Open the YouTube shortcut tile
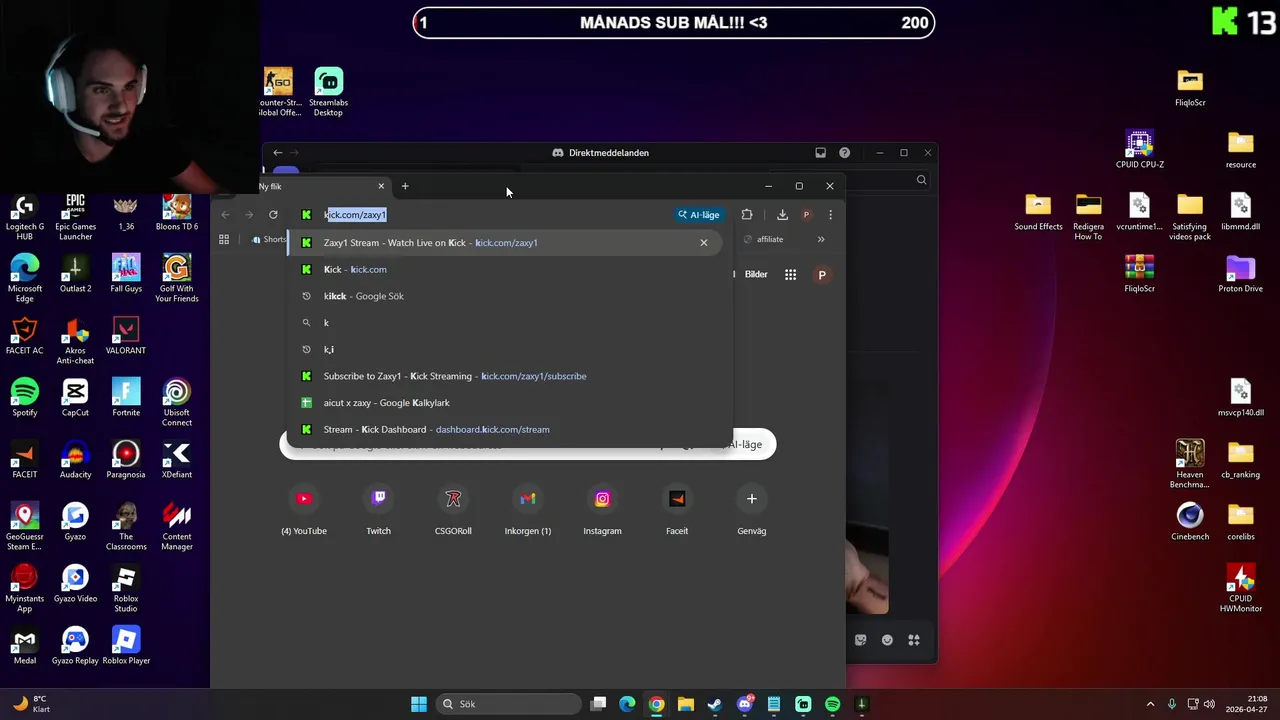This screenshot has width=1280, height=720. (x=304, y=509)
